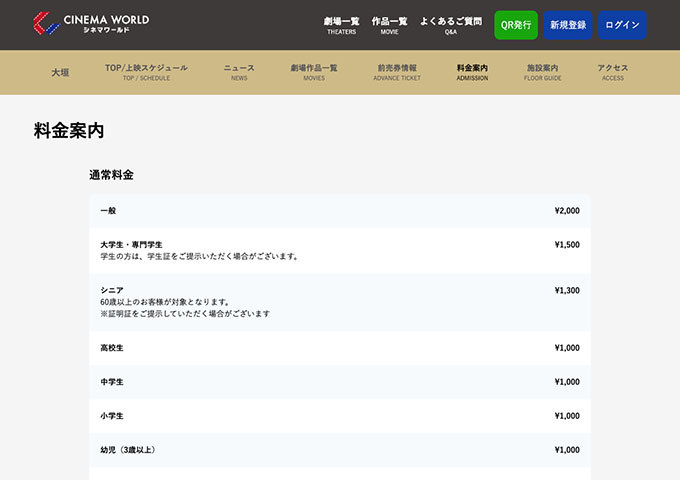Click the ¥1,300 price
The height and width of the screenshot is (480, 680).
(x=567, y=290)
